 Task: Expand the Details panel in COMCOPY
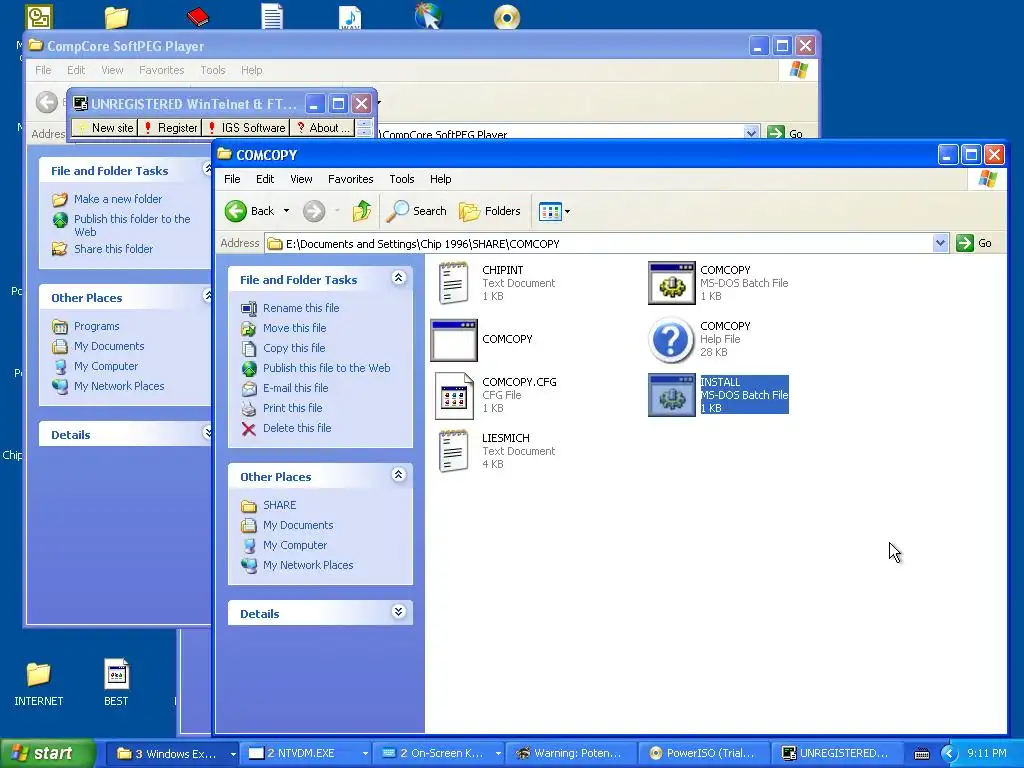(x=398, y=612)
